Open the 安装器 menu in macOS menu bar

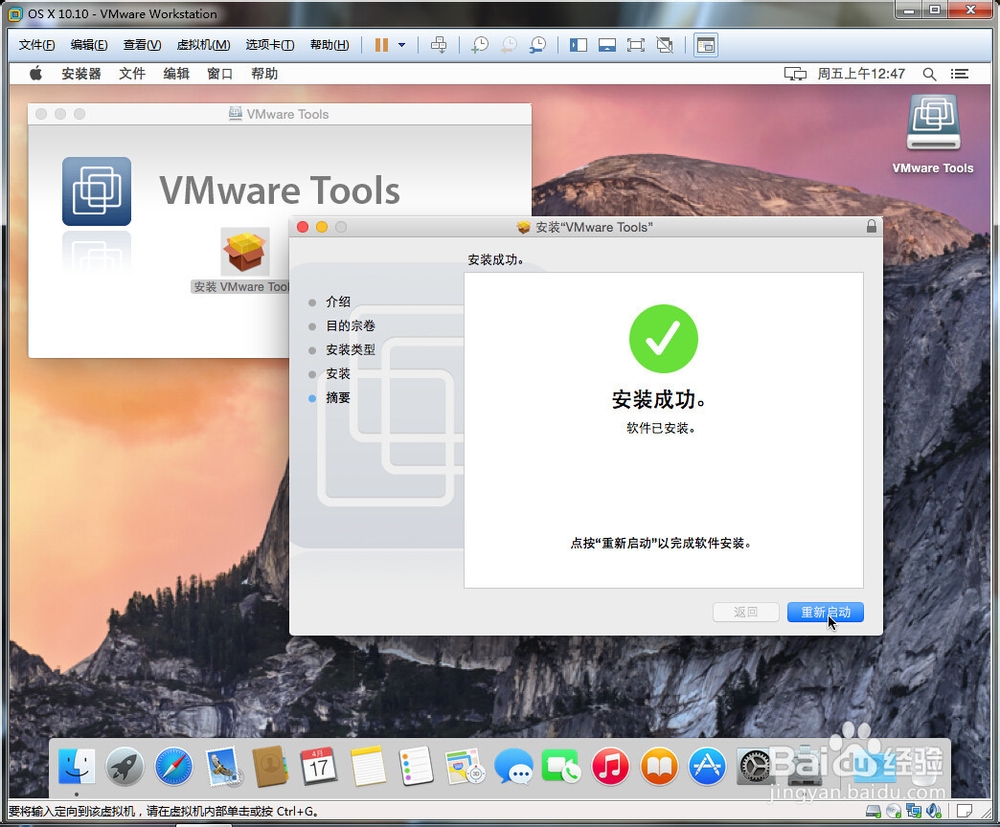(81, 73)
